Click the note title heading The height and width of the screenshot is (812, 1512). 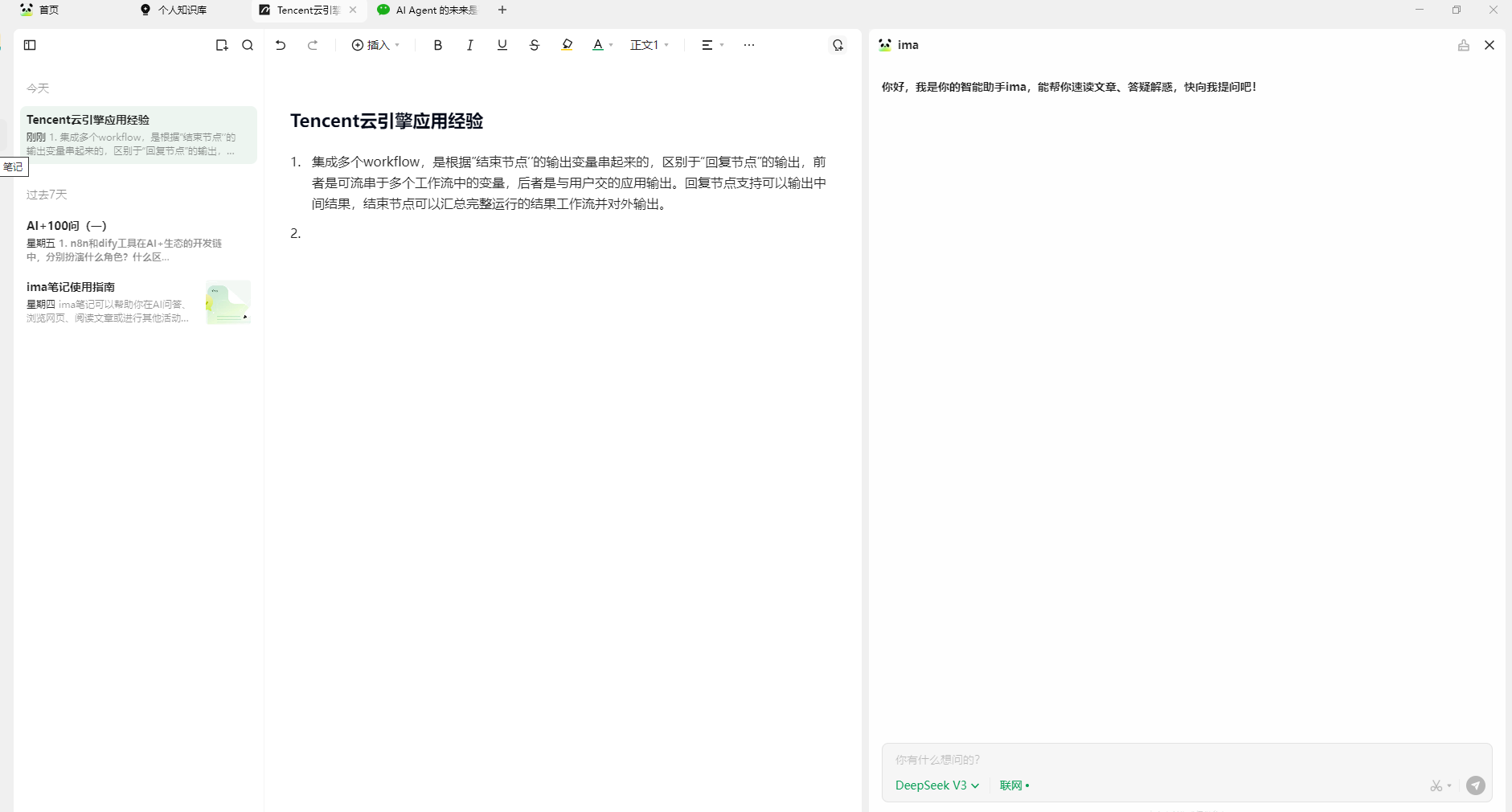click(387, 121)
